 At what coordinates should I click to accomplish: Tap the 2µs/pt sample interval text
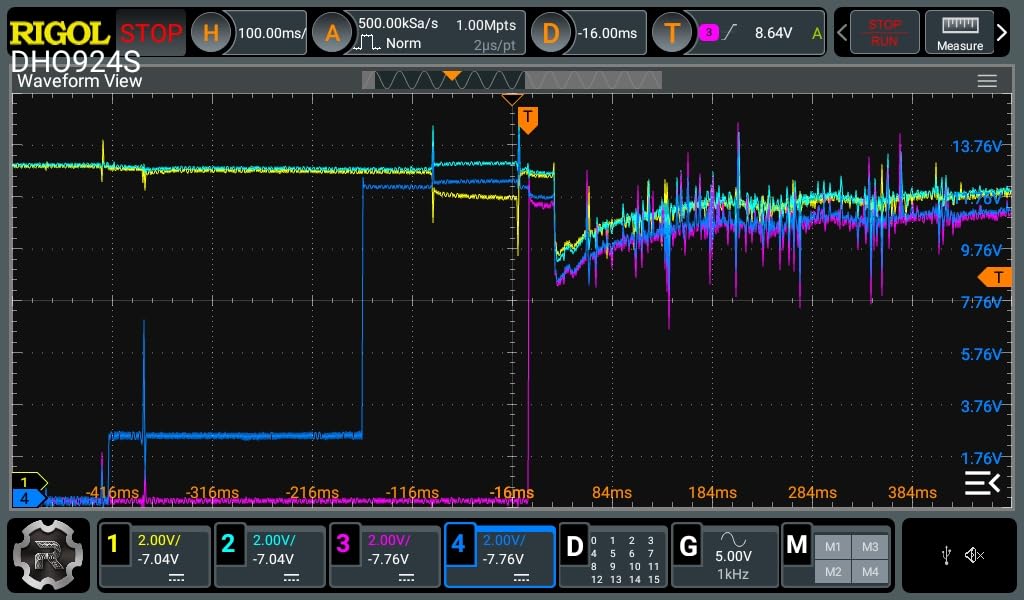pos(494,46)
